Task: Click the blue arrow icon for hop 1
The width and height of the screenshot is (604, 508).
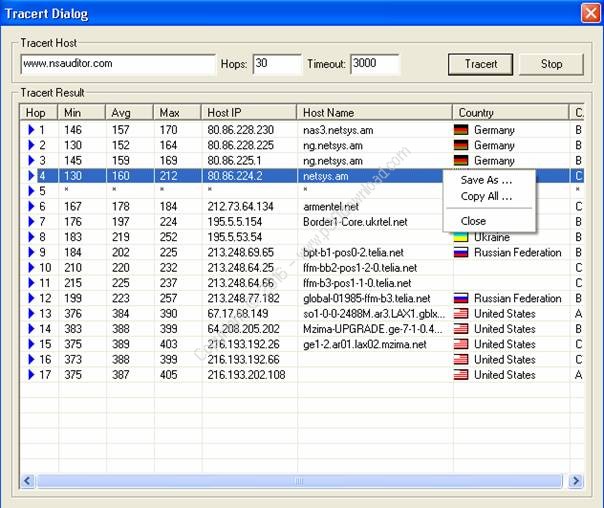Action: click(x=32, y=130)
